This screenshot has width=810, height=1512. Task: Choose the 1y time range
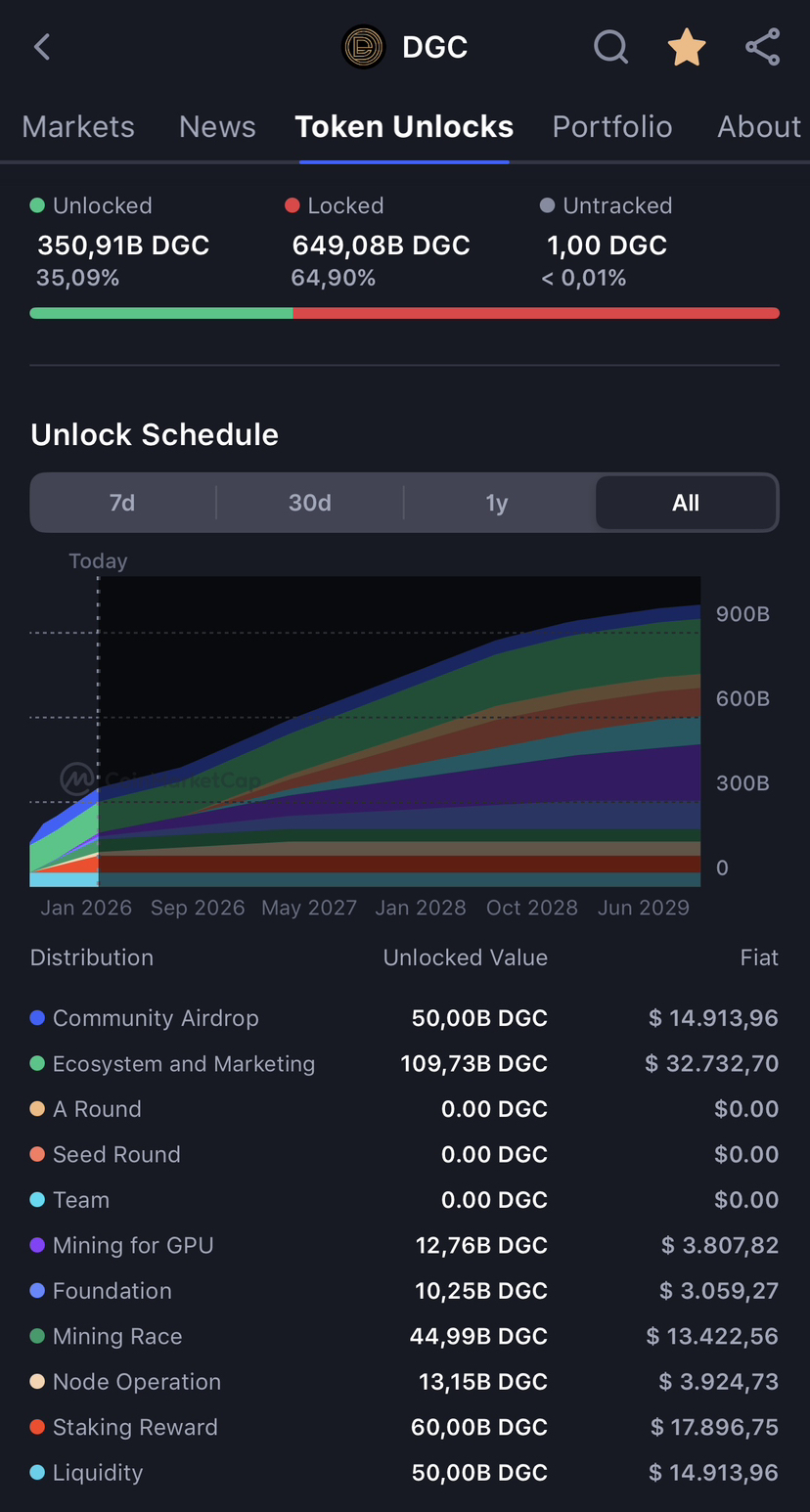pos(497,503)
